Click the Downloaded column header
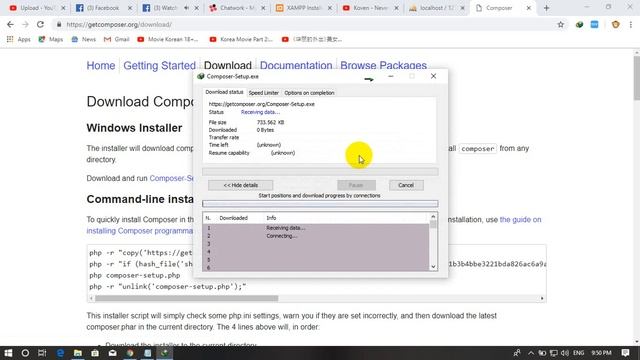 click(x=233, y=218)
